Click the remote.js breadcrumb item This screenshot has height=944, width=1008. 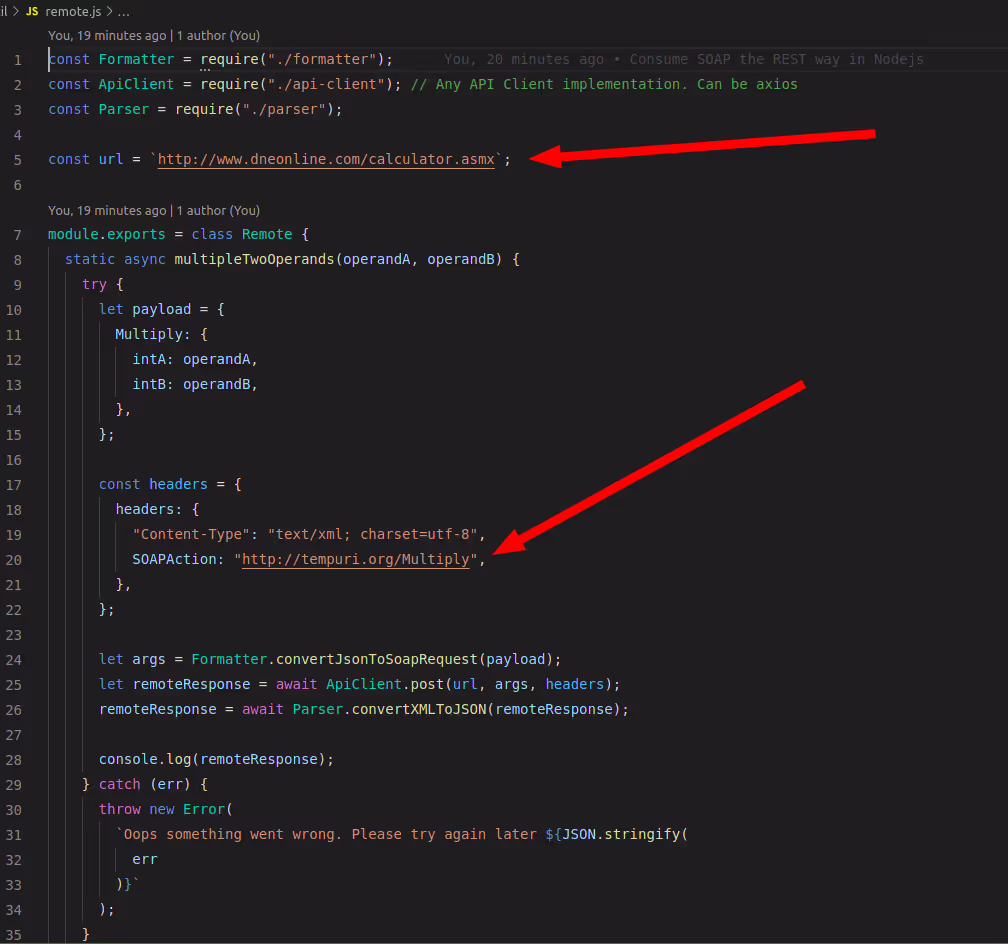coord(73,12)
